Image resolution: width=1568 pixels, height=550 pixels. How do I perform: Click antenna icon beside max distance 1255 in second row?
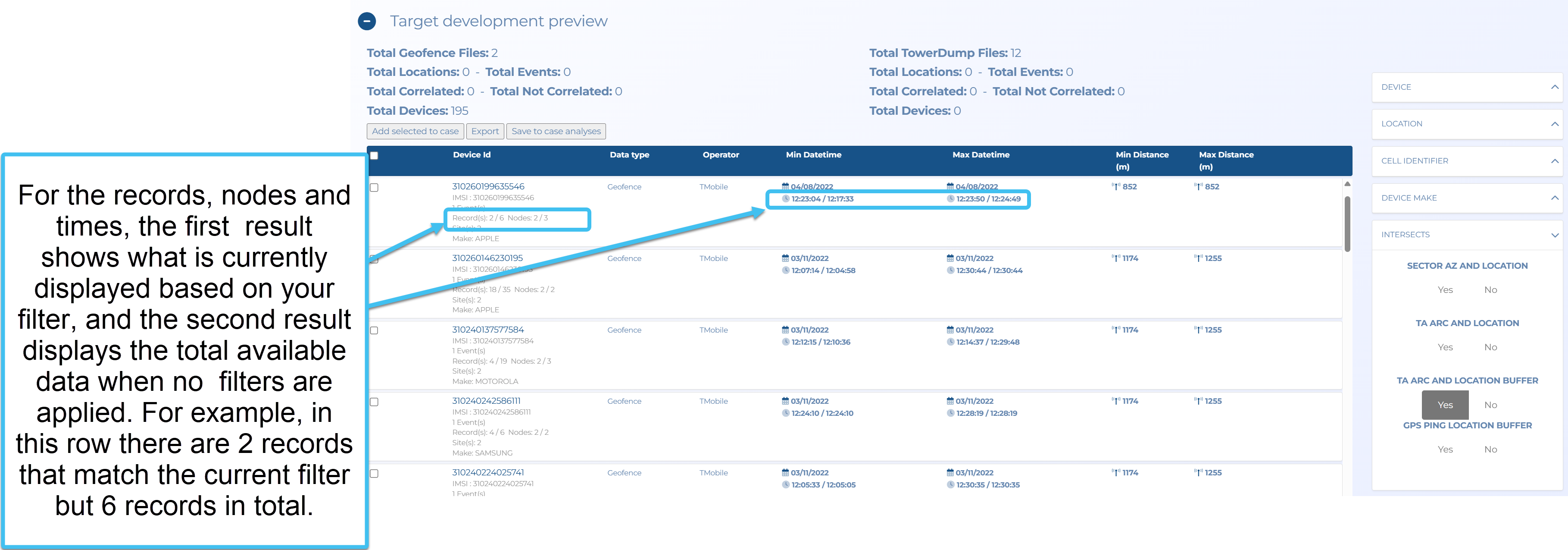click(1199, 258)
